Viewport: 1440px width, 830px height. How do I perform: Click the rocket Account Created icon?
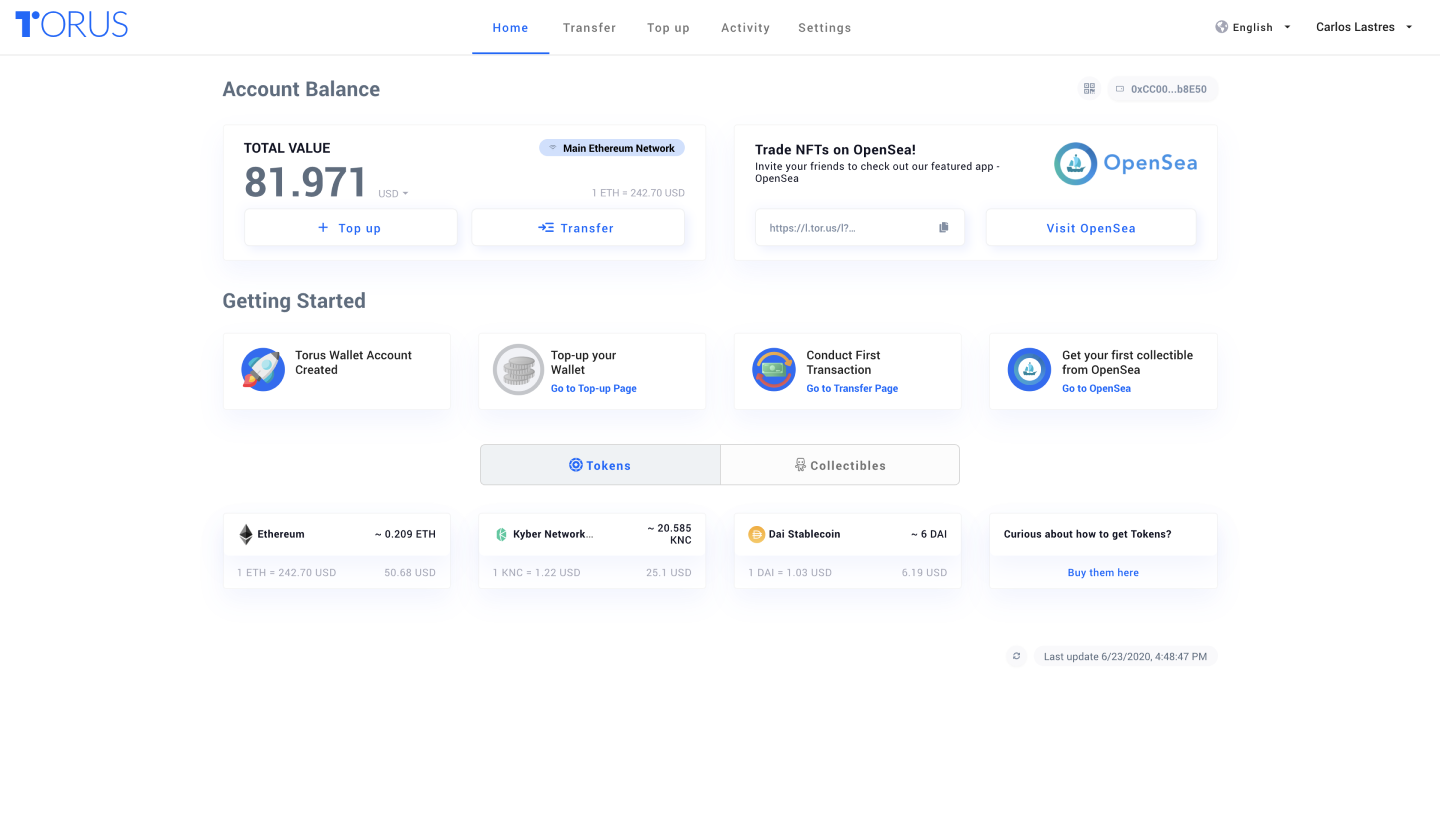pos(263,370)
